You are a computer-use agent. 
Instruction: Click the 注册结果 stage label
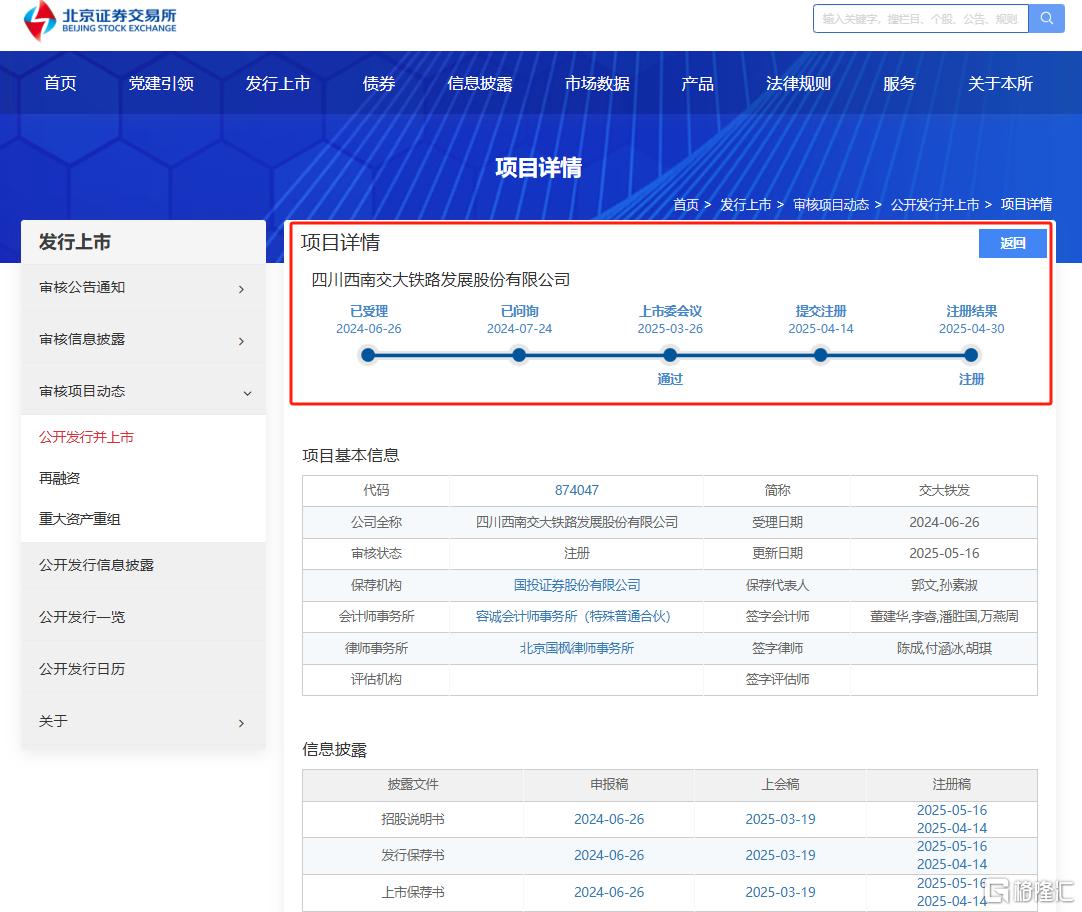click(x=971, y=311)
